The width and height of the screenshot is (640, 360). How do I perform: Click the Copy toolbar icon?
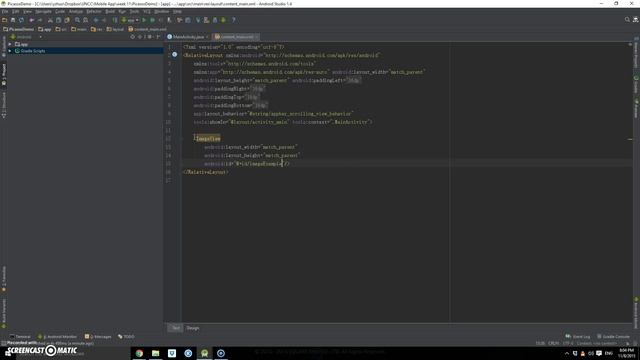pyautogui.click(x=58, y=20)
